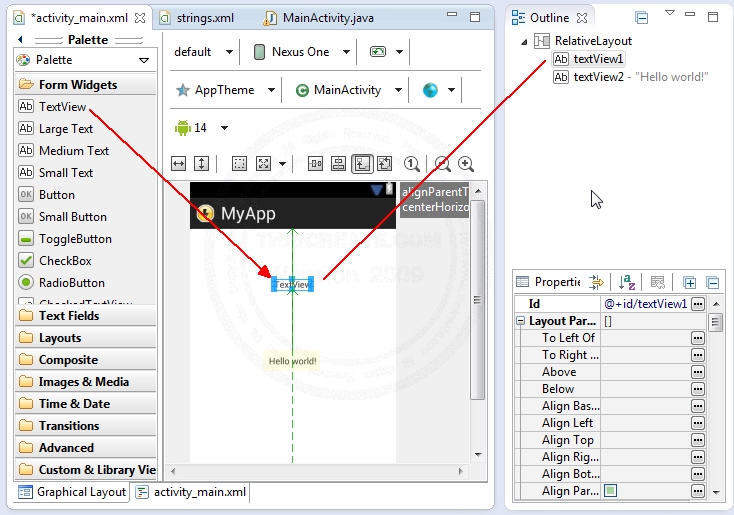Open the gravity dropdown arrow in layout toolbar

click(x=282, y=164)
